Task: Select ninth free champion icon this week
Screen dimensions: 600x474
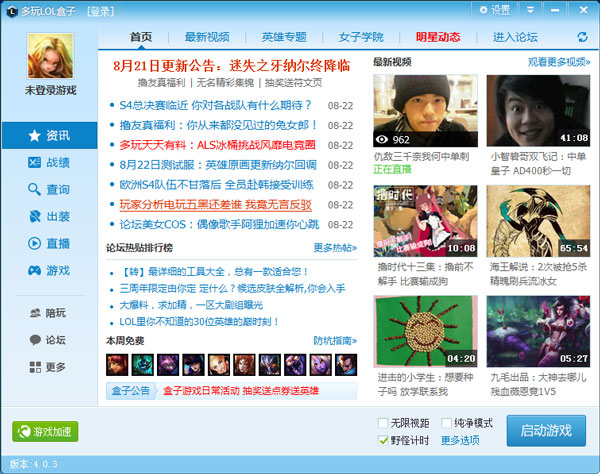Action: click(x=321, y=365)
